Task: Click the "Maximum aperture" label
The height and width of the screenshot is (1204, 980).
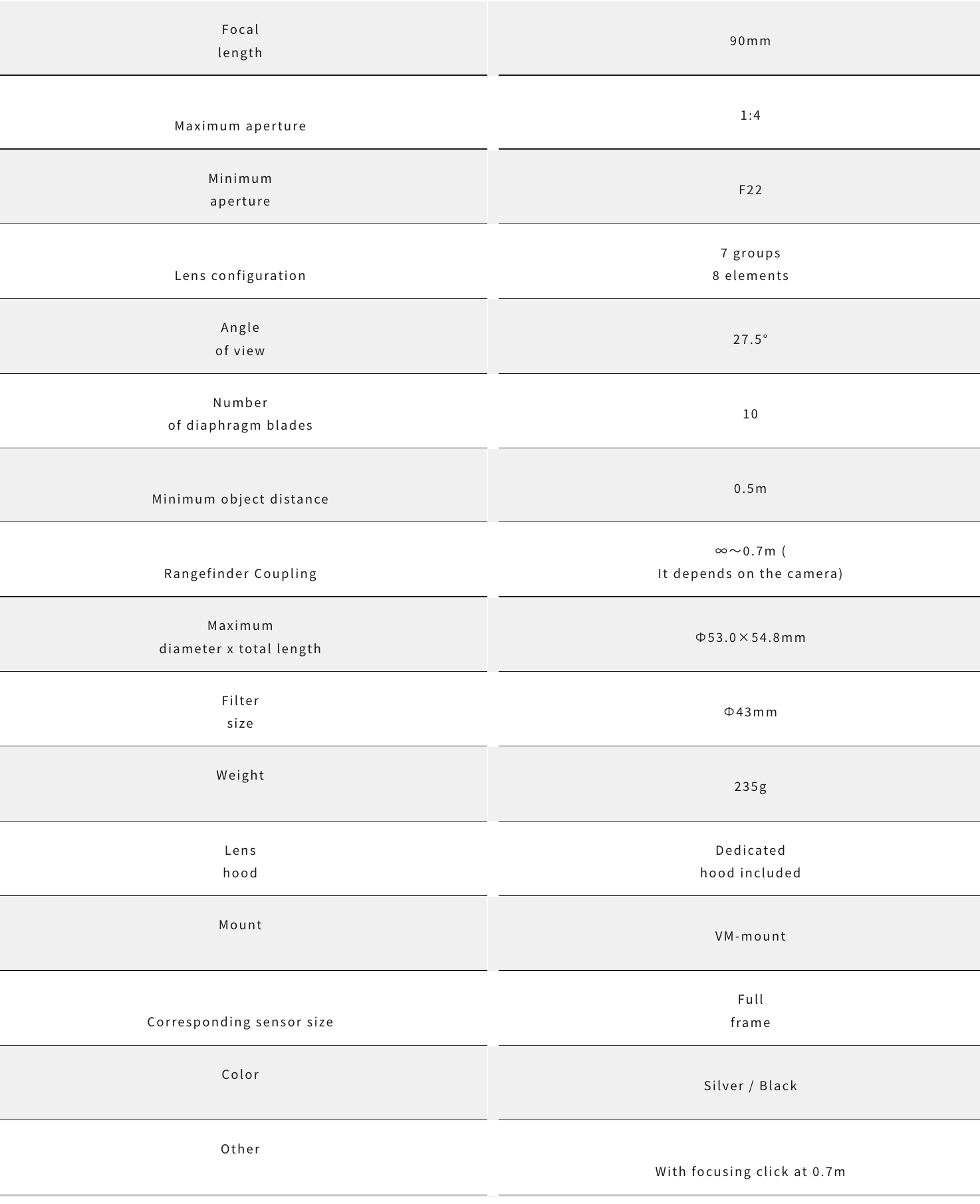Action: click(240, 126)
